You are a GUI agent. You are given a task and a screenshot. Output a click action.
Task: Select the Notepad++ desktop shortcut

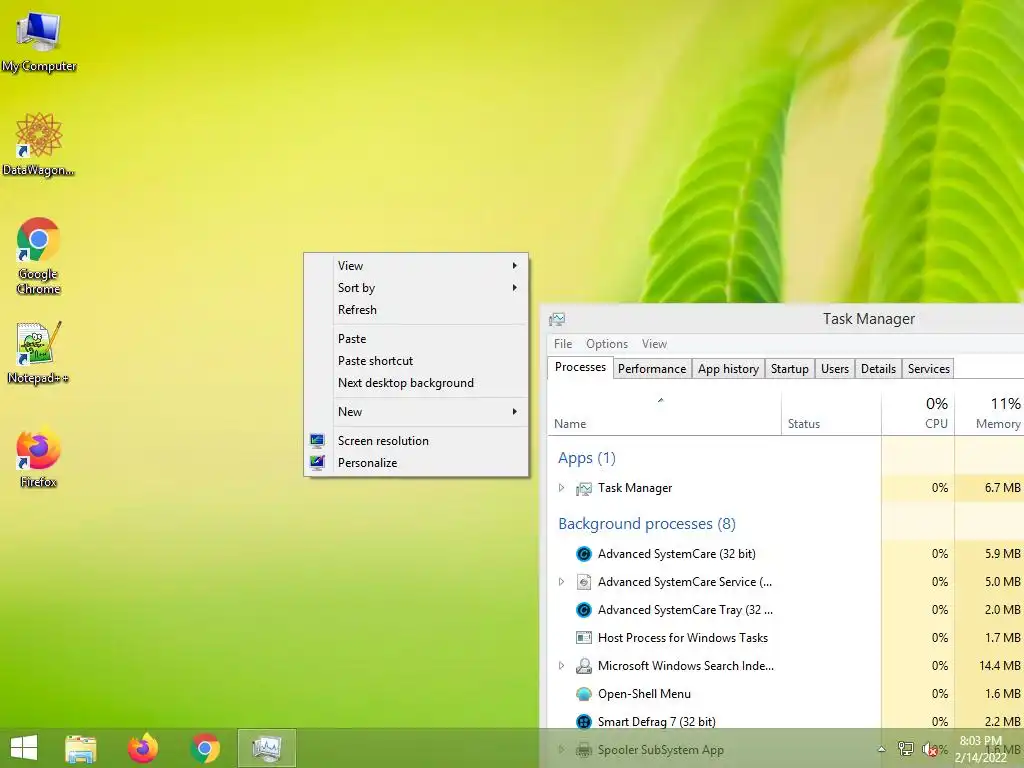[x=39, y=352]
